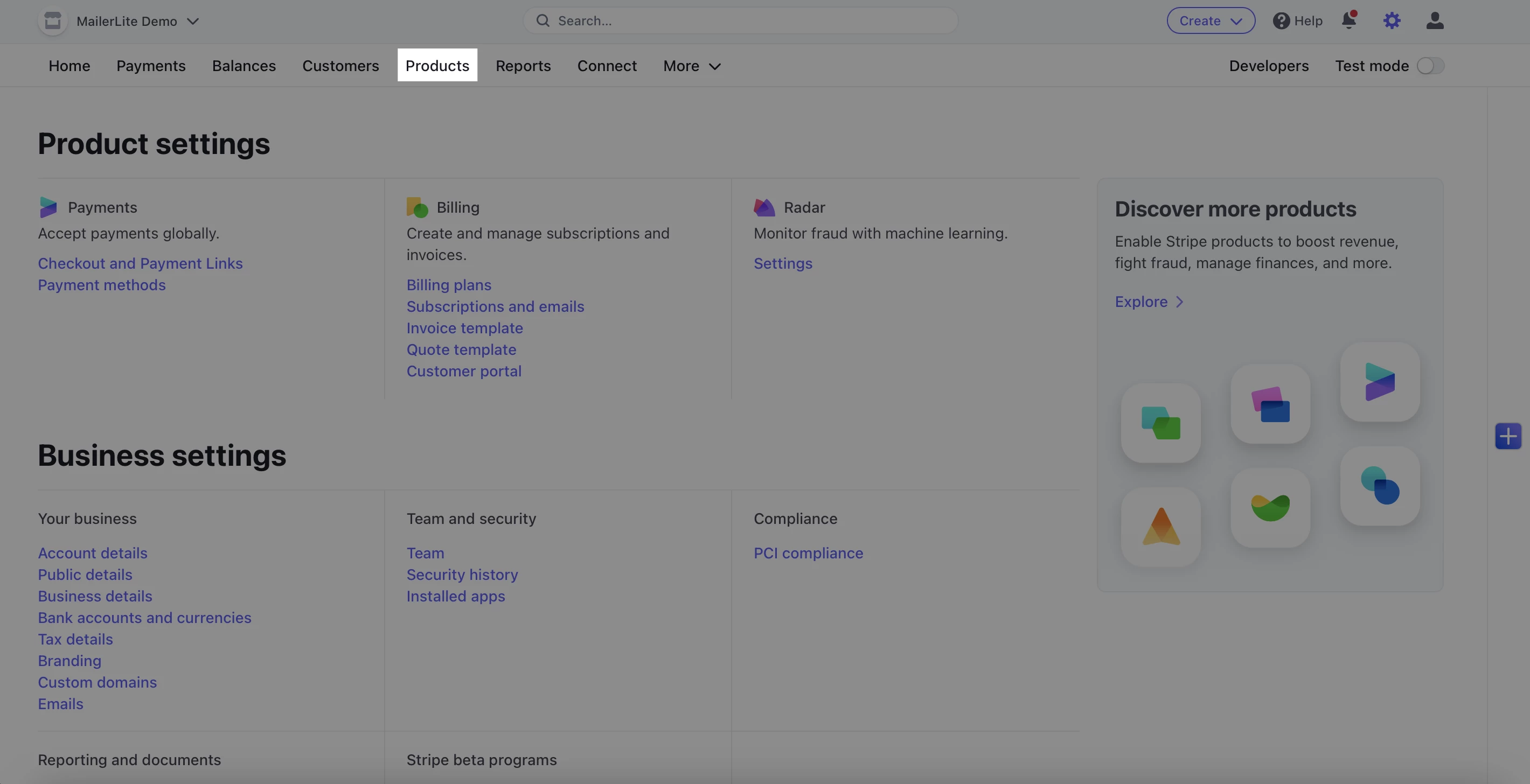Viewport: 1530px width, 784px height.
Task: Open the Create dropdown button
Action: (1211, 21)
